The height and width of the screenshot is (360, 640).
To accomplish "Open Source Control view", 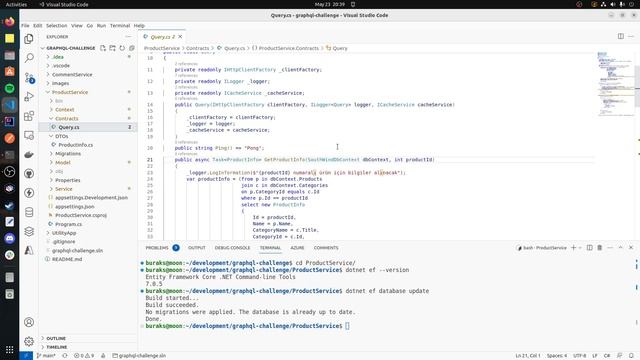I will pos(29,77).
